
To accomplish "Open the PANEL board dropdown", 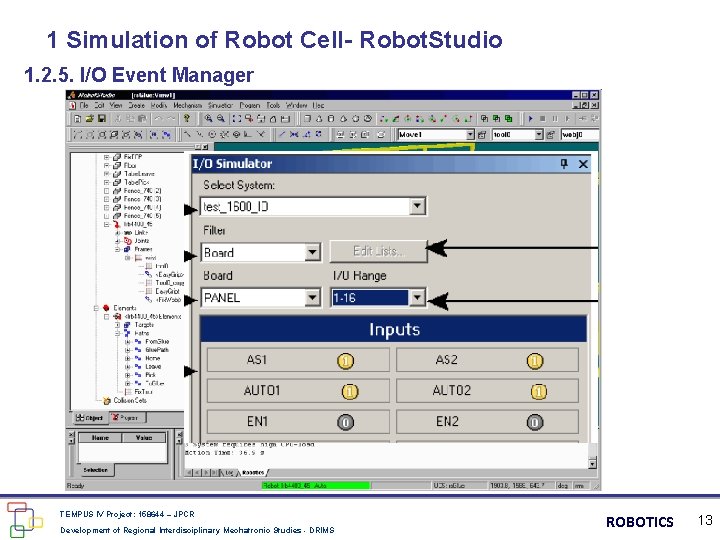I will pyautogui.click(x=312, y=298).
